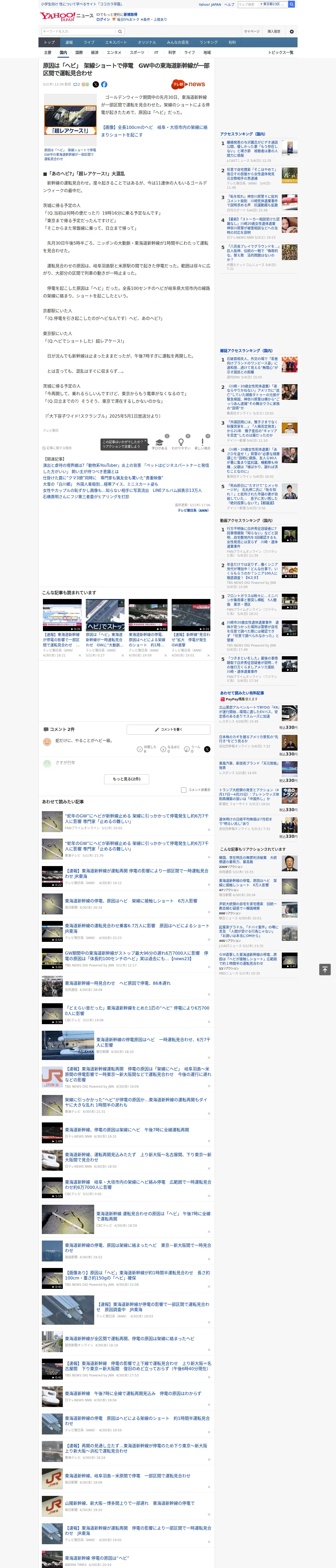The image size is (336, 1568).
Task: Share article on Facebook icon
Action: (x=104, y=85)
